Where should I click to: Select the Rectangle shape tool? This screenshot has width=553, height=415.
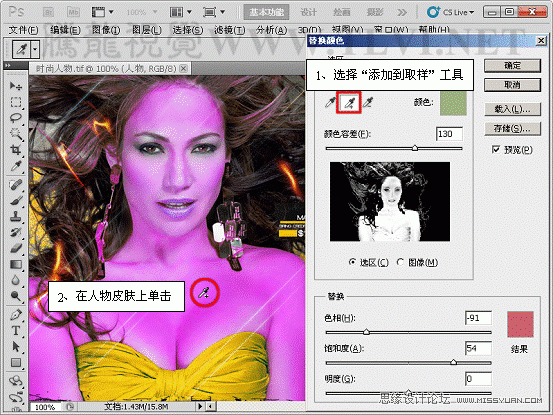coord(16,362)
